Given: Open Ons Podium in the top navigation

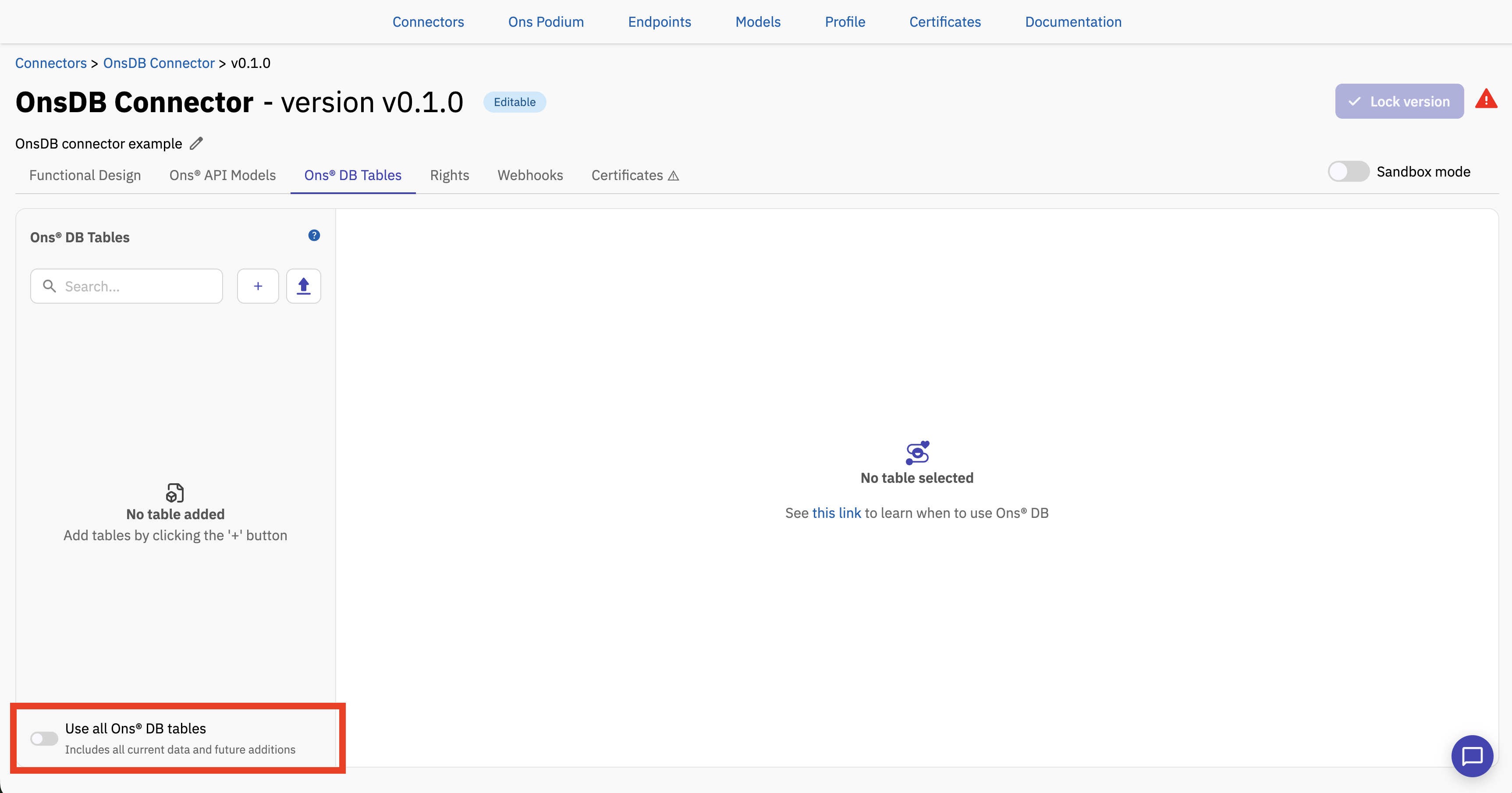Looking at the screenshot, I should [x=546, y=22].
